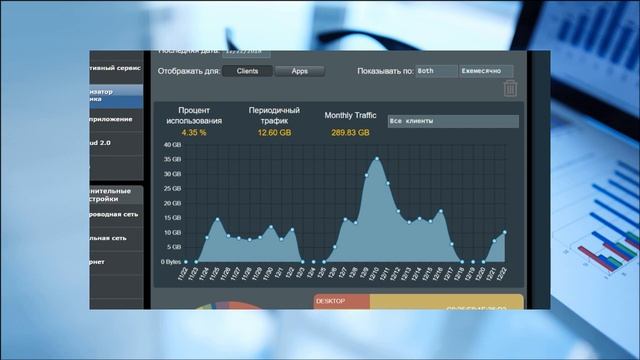Screen dimensions: 640x360
Task: Select the highlighted Traffic Analyzer sidebar item
Action: click(x=116, y=96)
